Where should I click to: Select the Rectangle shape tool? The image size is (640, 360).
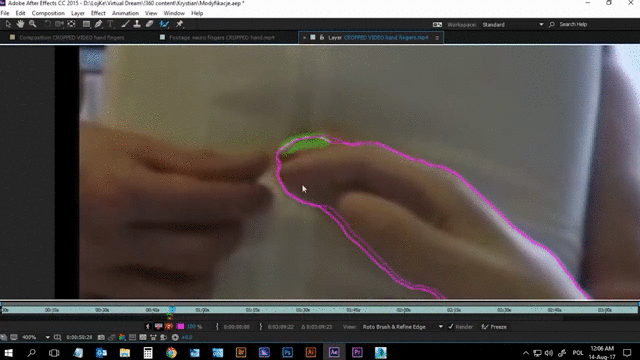[86, 24]
